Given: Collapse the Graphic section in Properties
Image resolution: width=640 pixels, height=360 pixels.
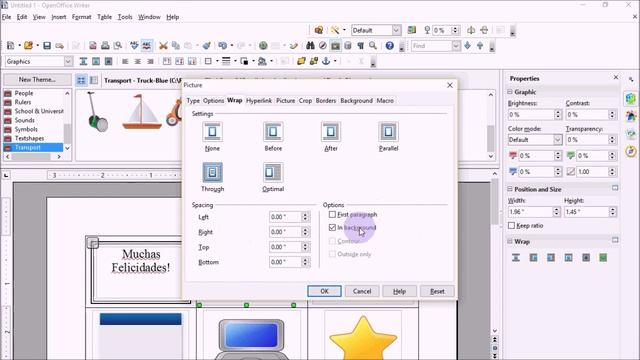Looking at the screenshot, I should [510, 92].
